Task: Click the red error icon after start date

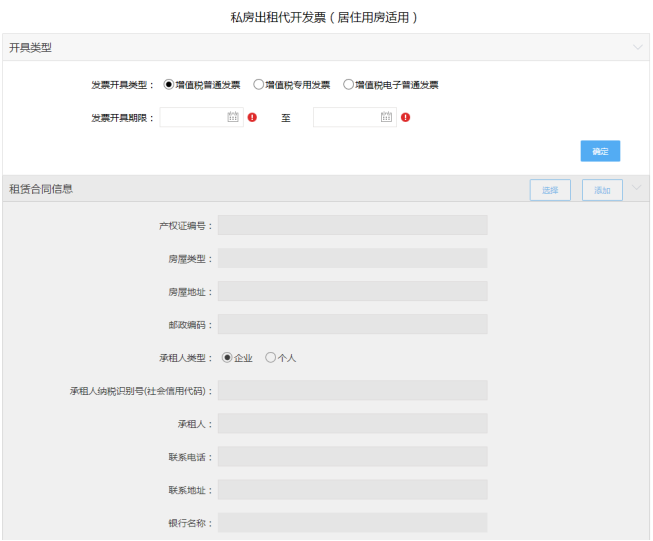Action: (252, 117)
